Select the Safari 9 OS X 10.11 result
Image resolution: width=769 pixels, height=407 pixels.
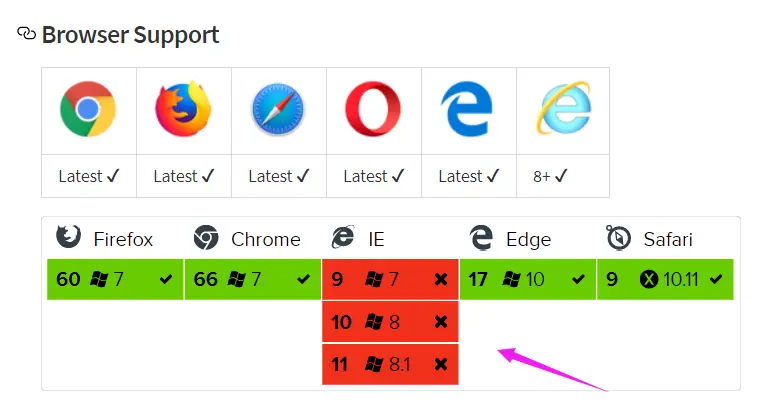tap(664, 279)
